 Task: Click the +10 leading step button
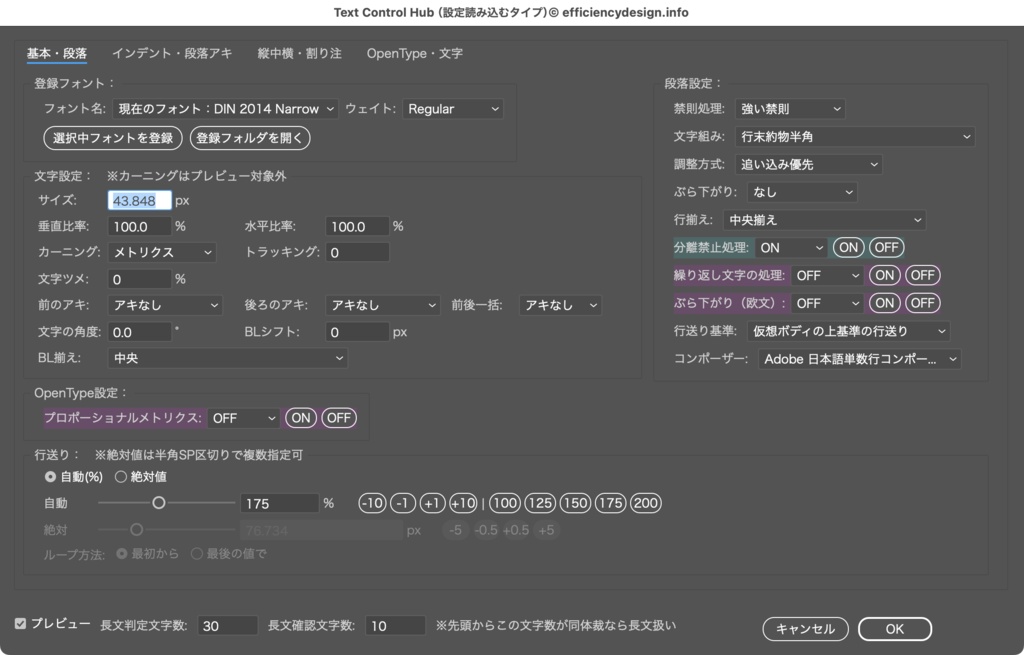463,503
